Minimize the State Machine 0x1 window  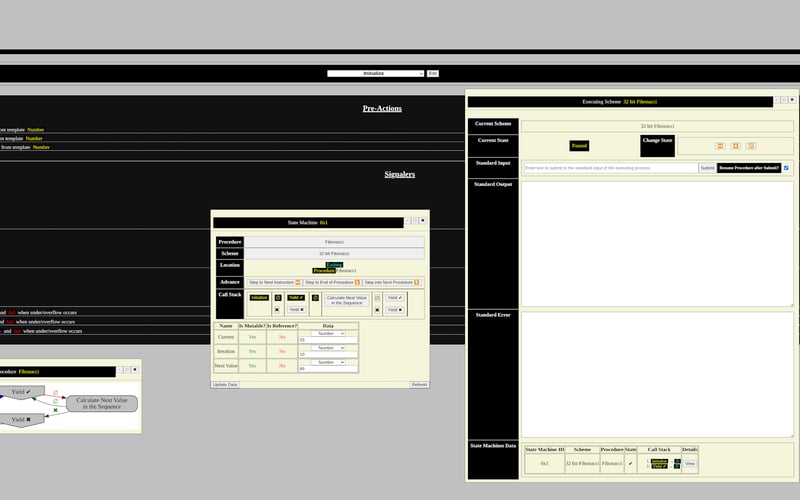pyautogui.click(x=407, y=221)
